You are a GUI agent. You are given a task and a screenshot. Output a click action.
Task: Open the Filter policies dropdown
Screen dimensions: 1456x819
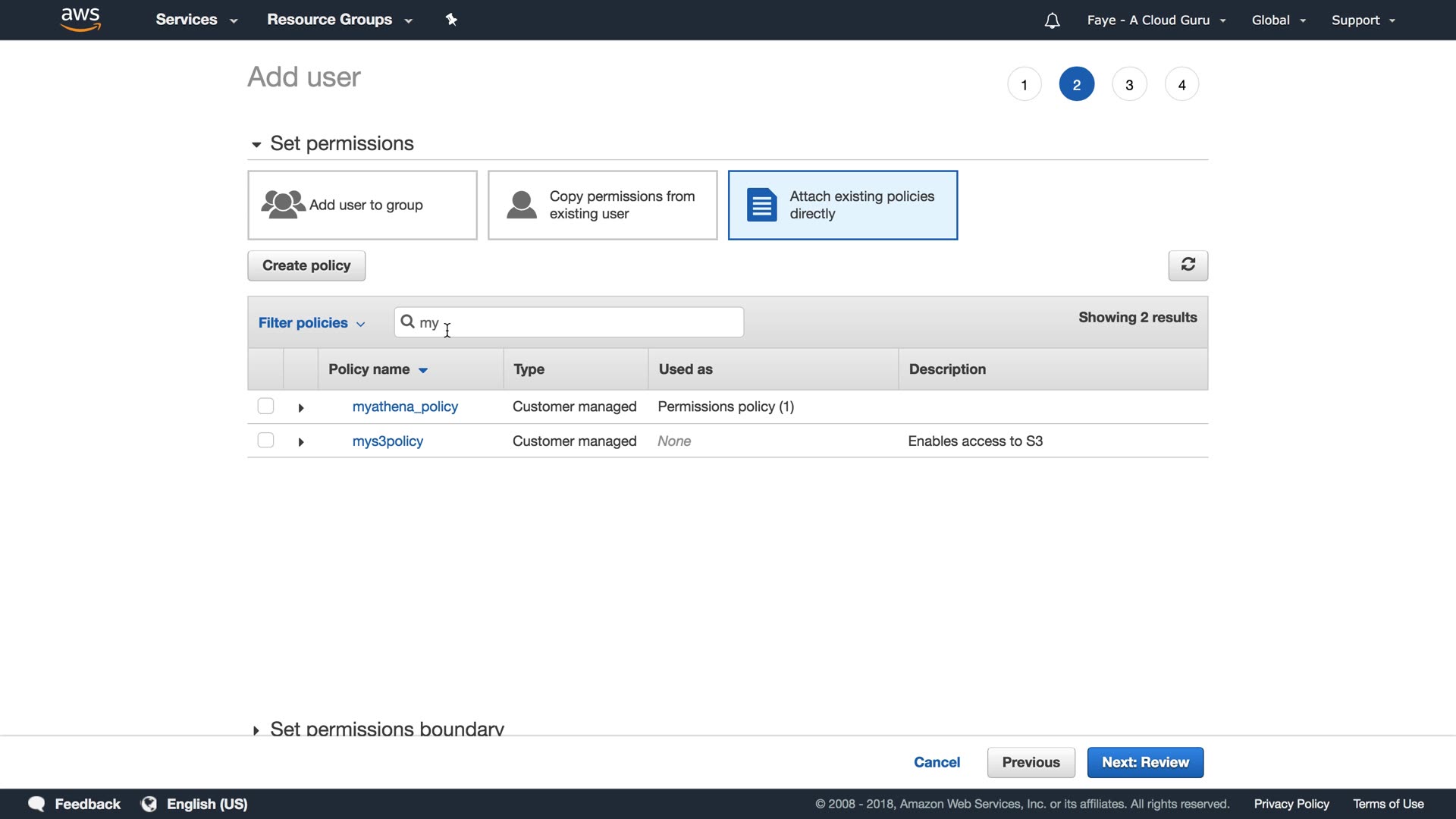point(311,323)
